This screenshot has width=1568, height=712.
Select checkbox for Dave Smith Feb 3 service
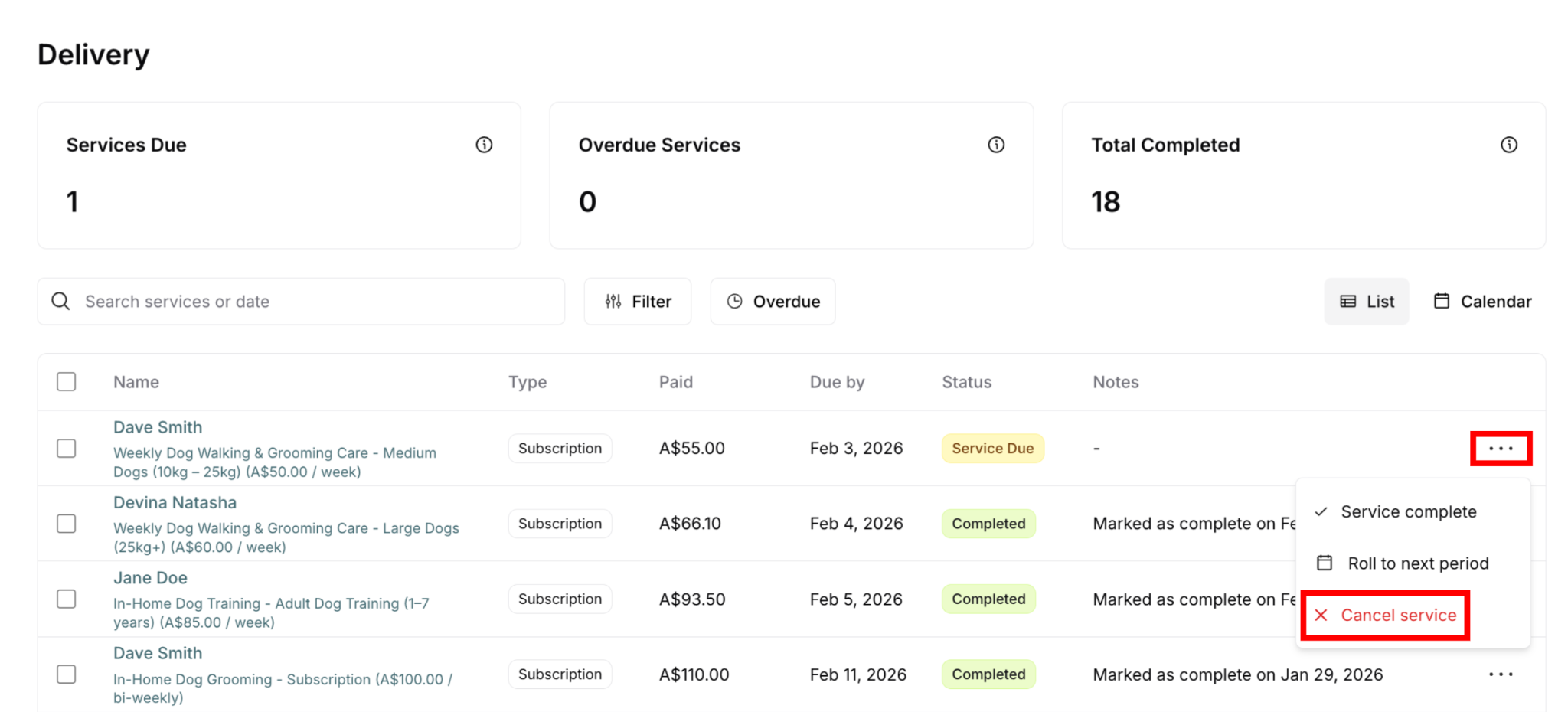click(x=67, y=449)
